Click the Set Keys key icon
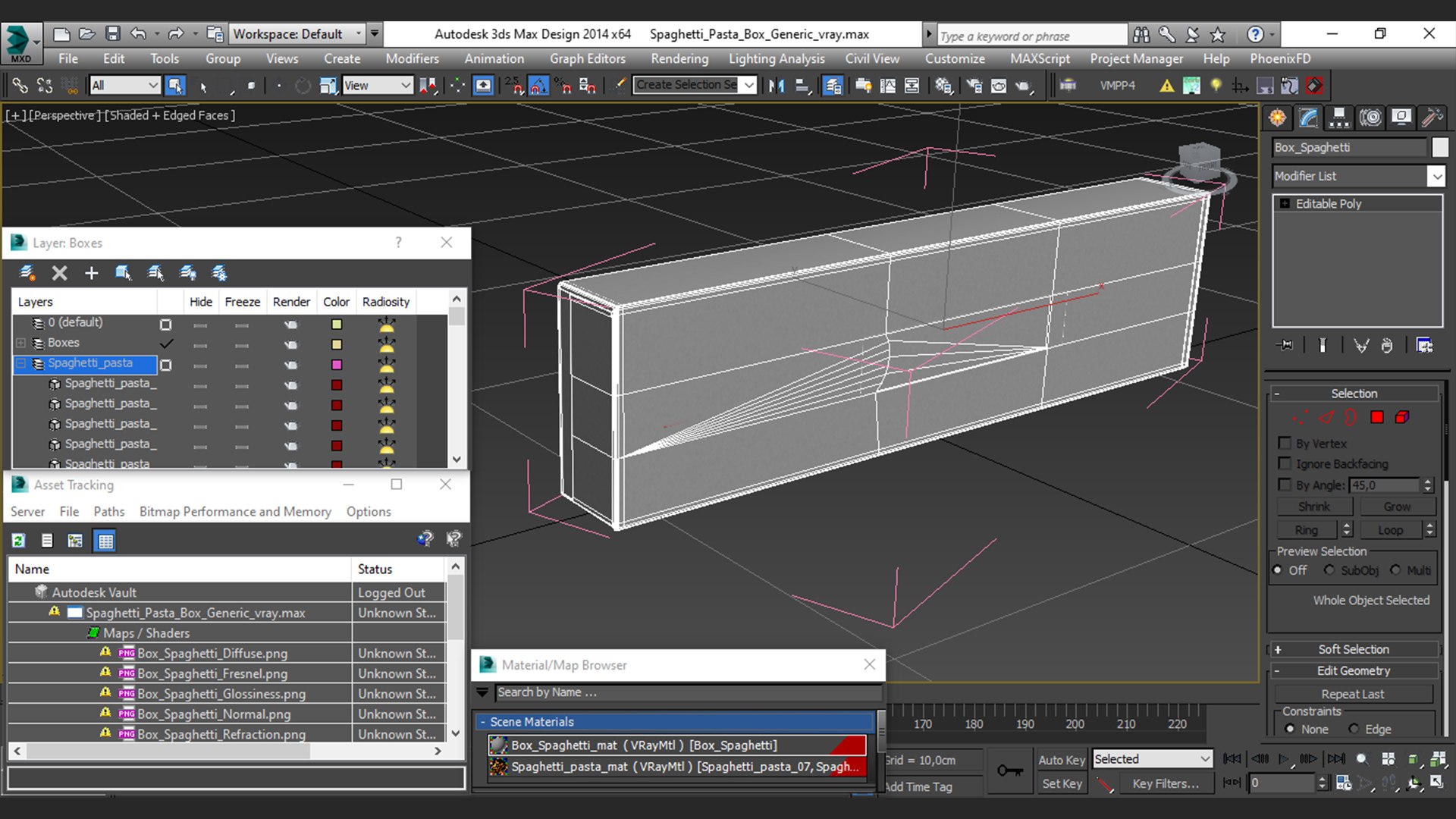This screenshot has height=819, width=1456. [x=1010, y=771]
